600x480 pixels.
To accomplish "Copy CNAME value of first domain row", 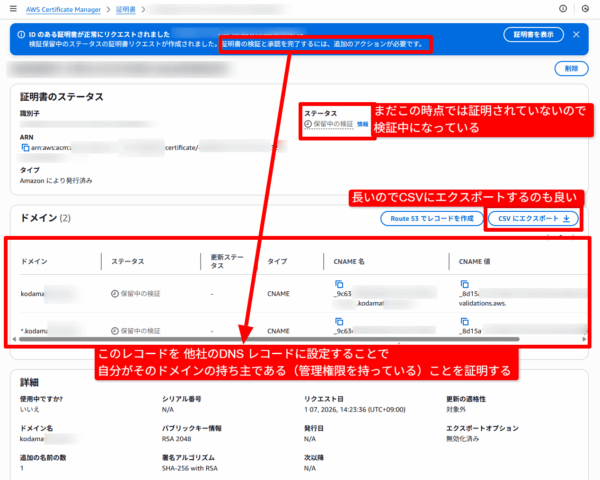I will [464, 284].
